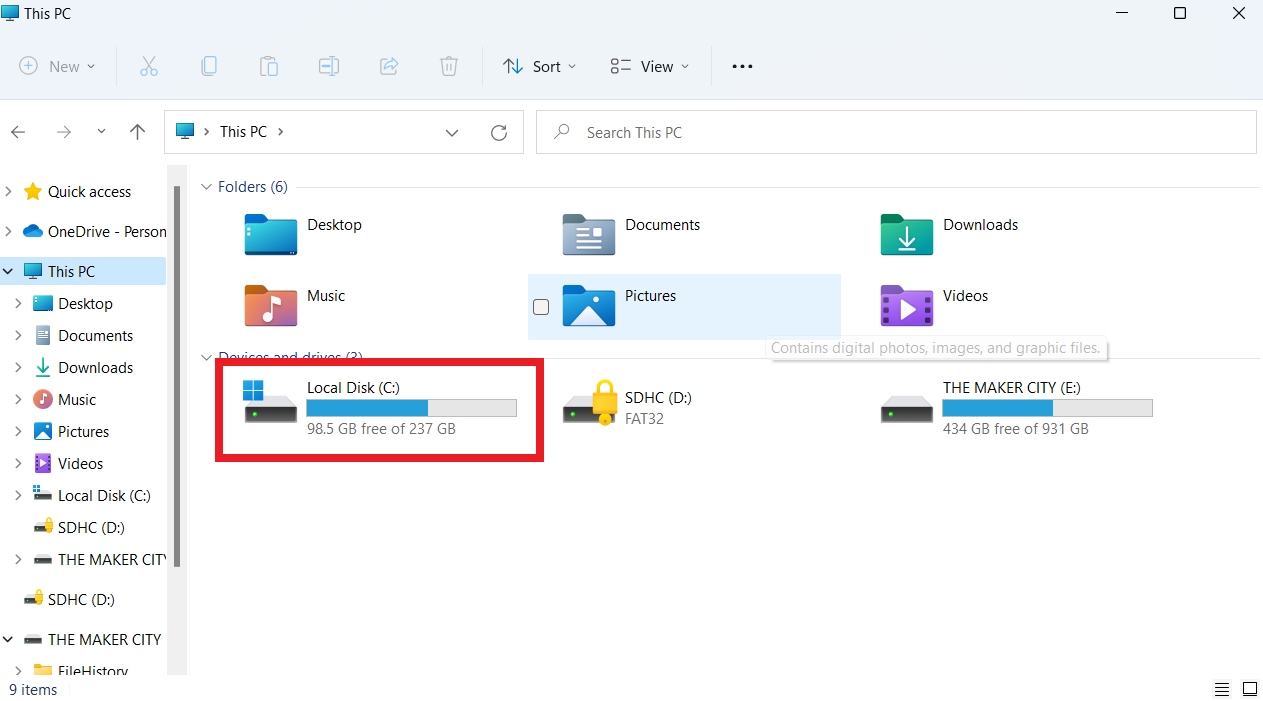Screen dimensions: 1263x701
Task: Open the Documents folder in main pane
Action: click(x=632, y=235)
